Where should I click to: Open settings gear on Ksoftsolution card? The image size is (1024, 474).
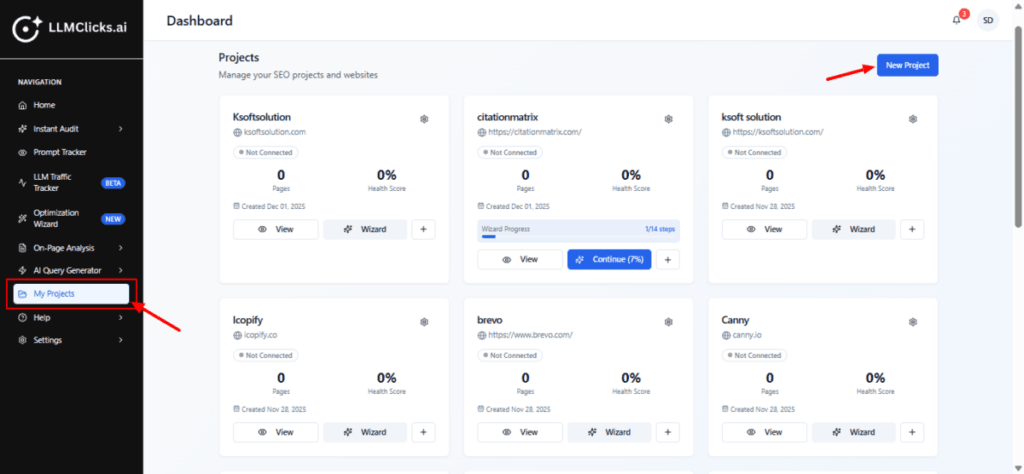click(x=424, y=119)
